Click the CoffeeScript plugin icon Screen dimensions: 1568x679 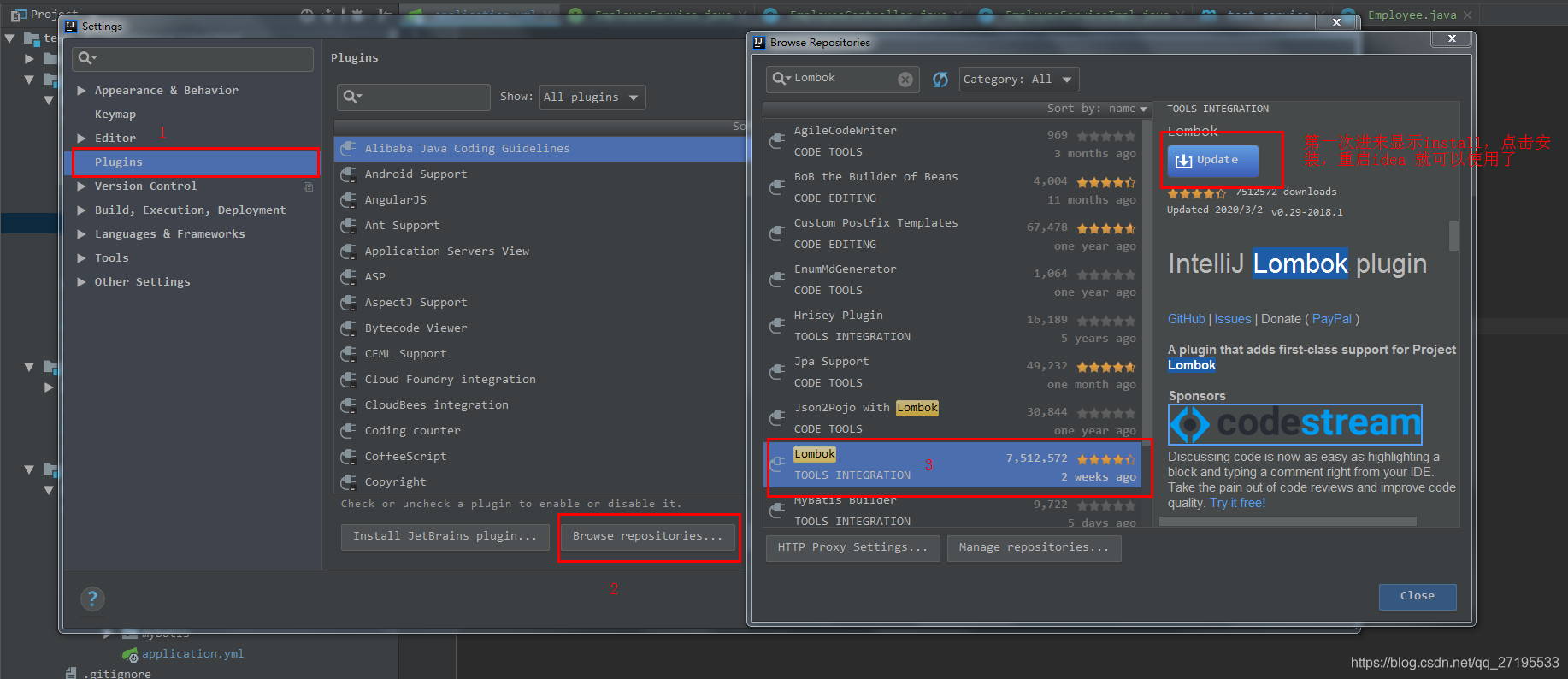coord(349,457)
